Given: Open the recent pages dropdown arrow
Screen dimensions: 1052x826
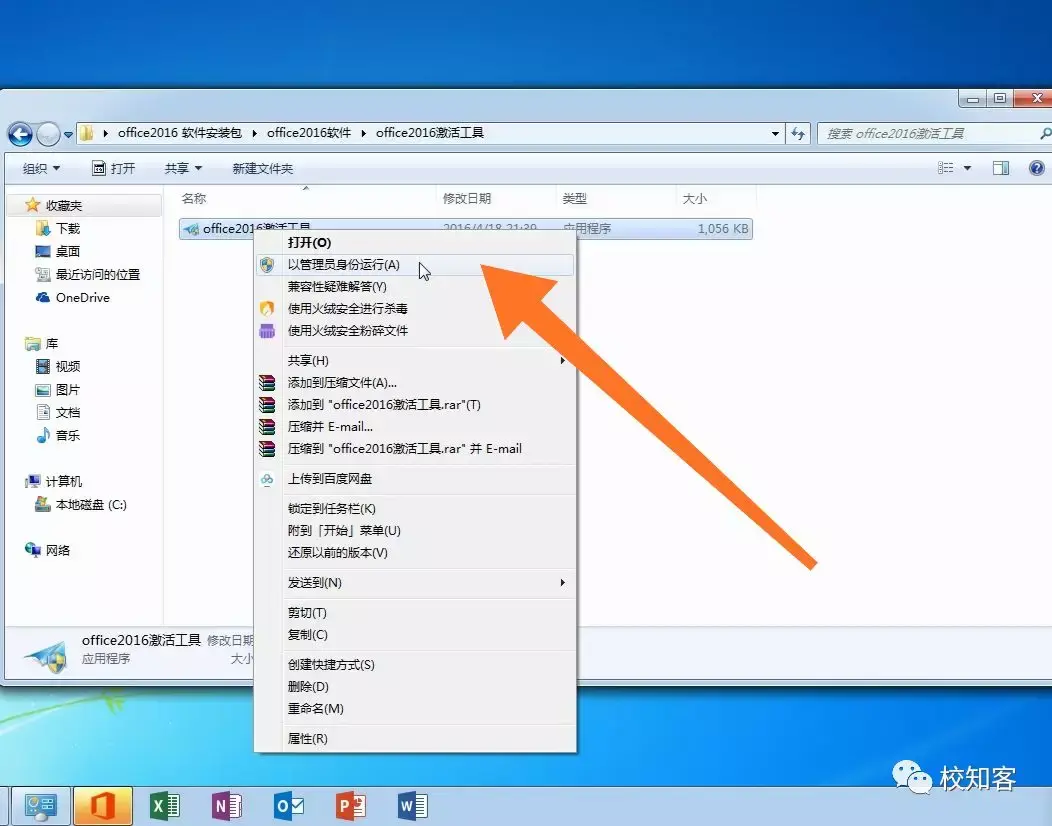Looking at the screenshot, I should (x=68, y=135).
